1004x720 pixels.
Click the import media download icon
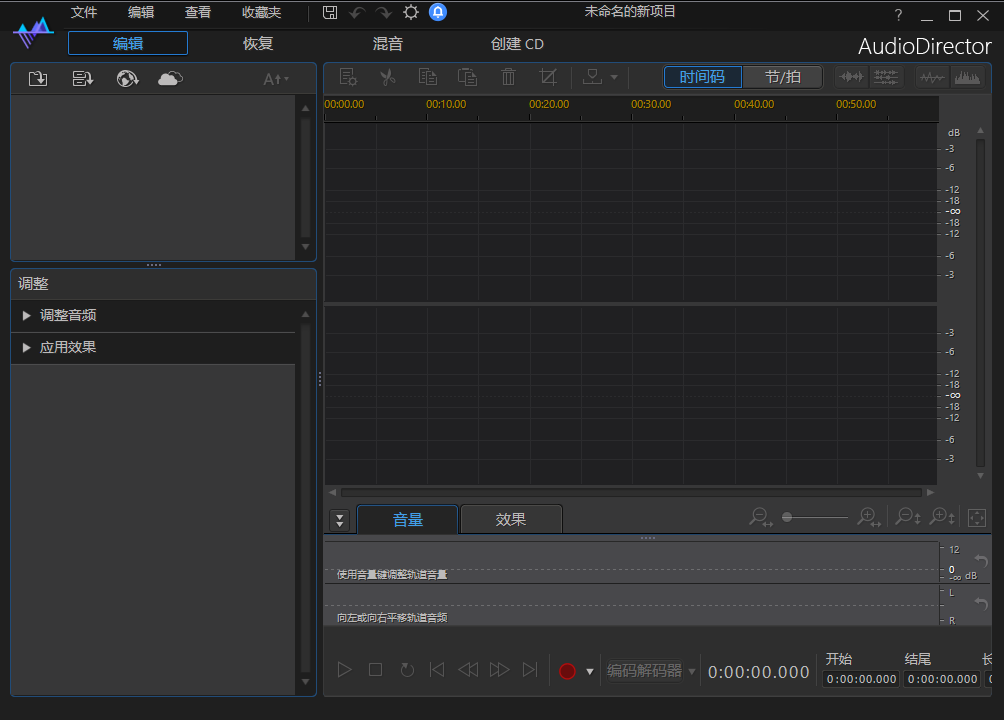tap(83, 79)
